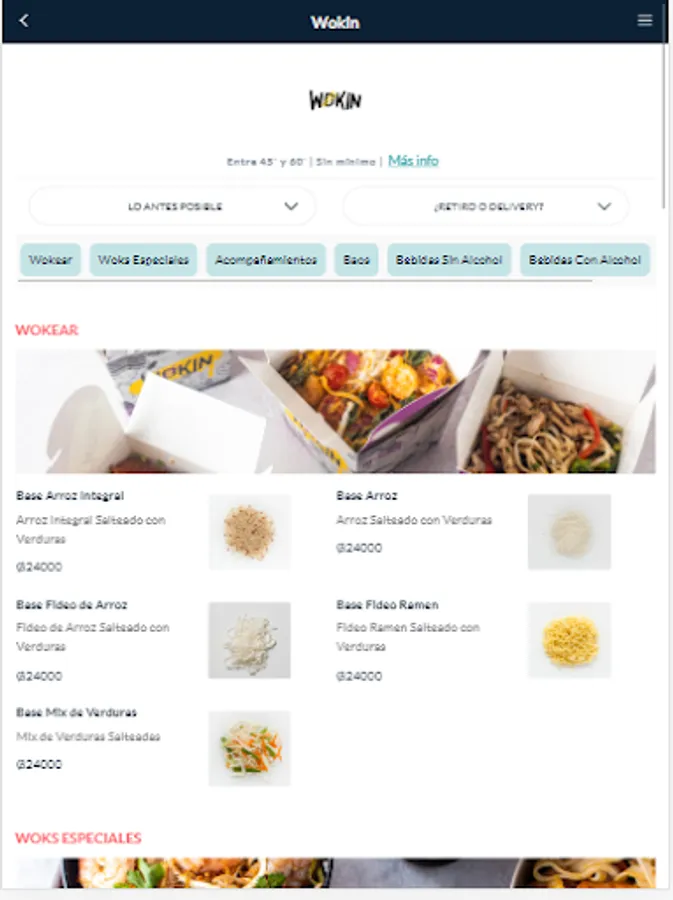Click the category bar horizontal scrollbar

(x=305, y=281)
